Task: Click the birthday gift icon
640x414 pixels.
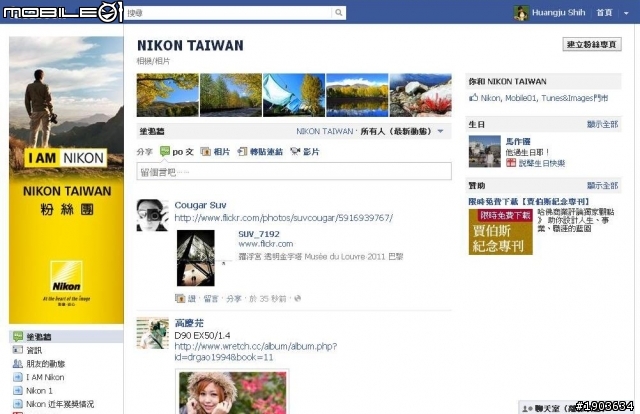Action: 511,163
